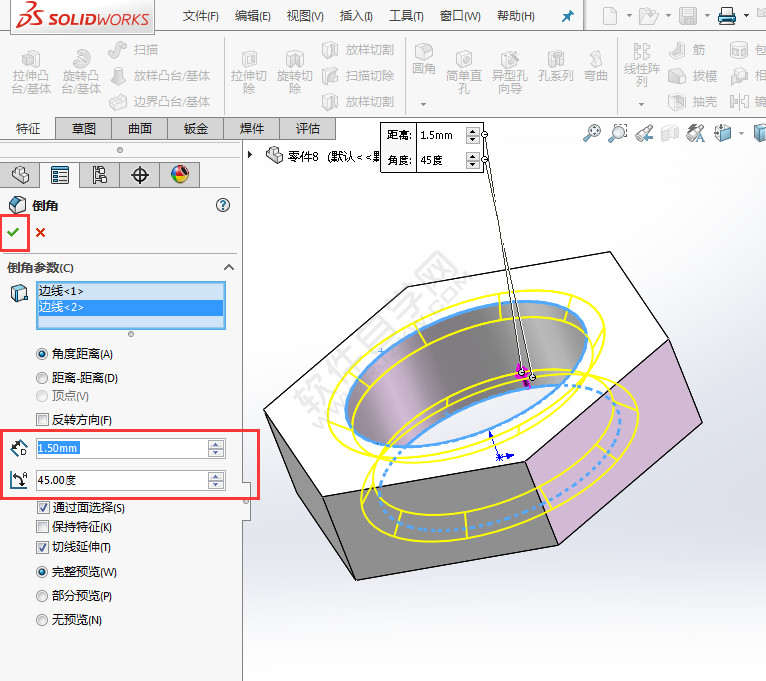This screenshot has width=766, height=681.
Task: Select the 扫描切除 swept cut tool
Action: [358, 76]
